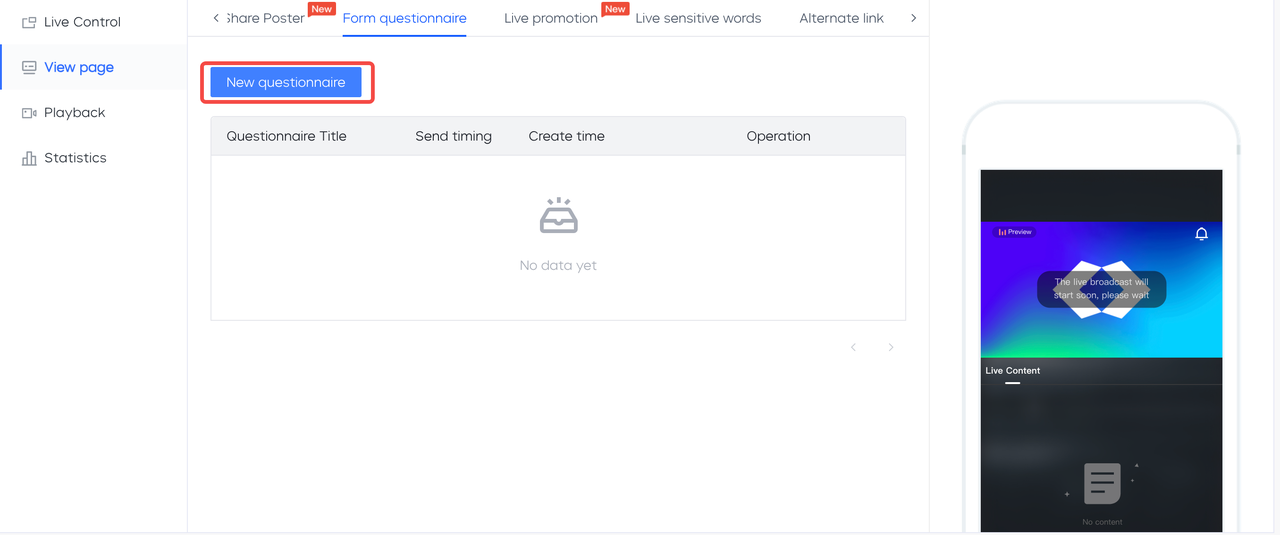Viewport: 1280px width, 535px height.
Task: Click the Live Control sidebar icon
Action: tap(29, 22)
